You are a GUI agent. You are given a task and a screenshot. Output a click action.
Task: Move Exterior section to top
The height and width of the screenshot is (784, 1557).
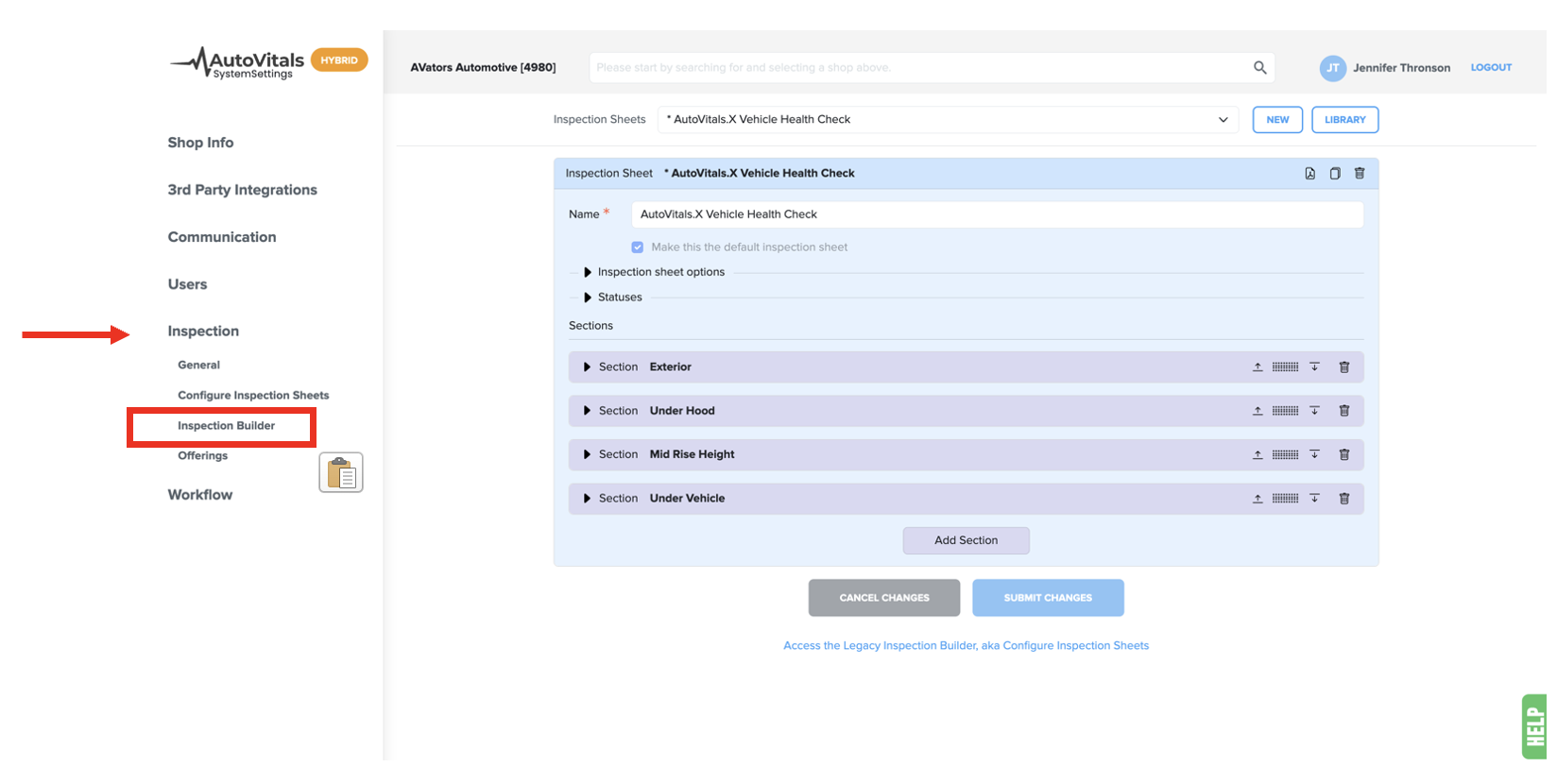click(x=1258, y=366)
